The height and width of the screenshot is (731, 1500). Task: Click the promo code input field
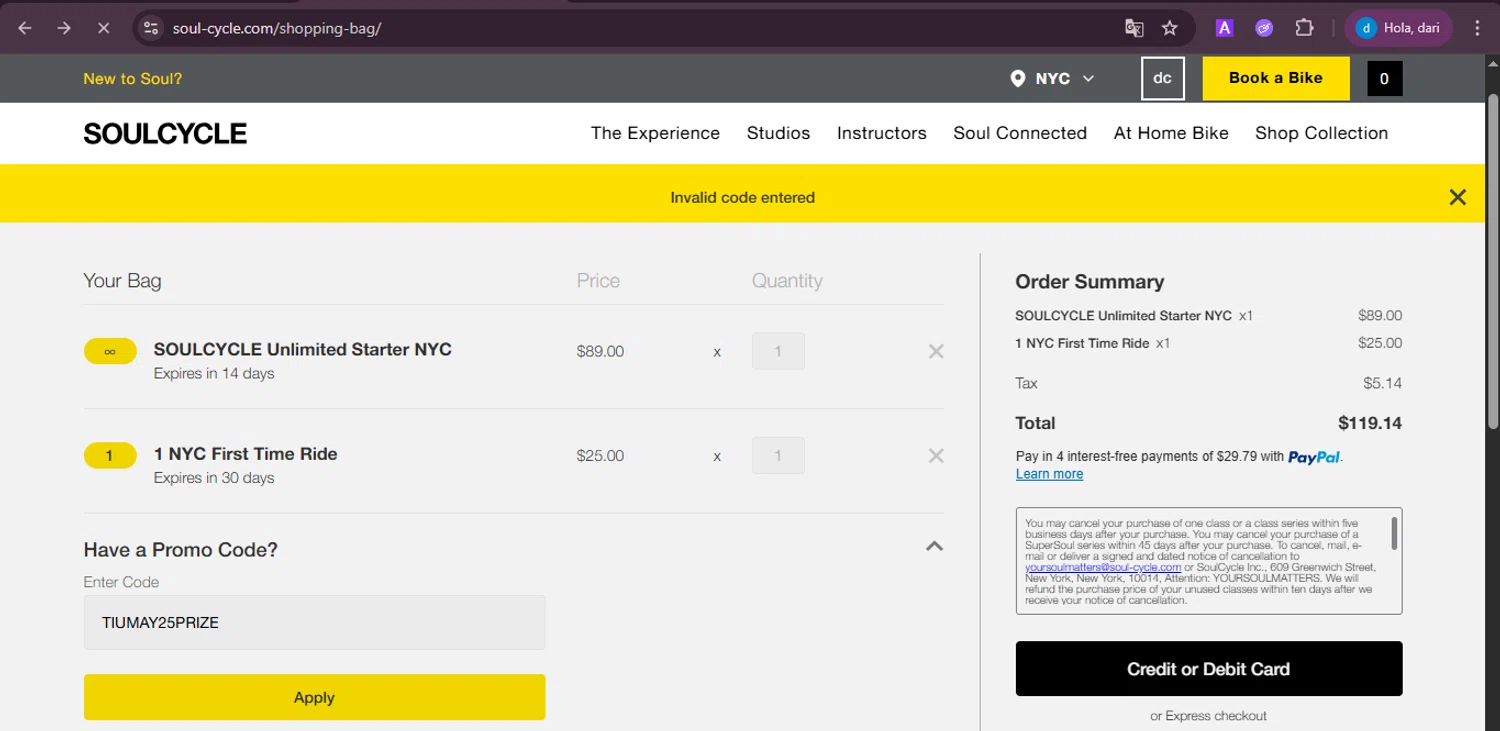coord(314,623)
